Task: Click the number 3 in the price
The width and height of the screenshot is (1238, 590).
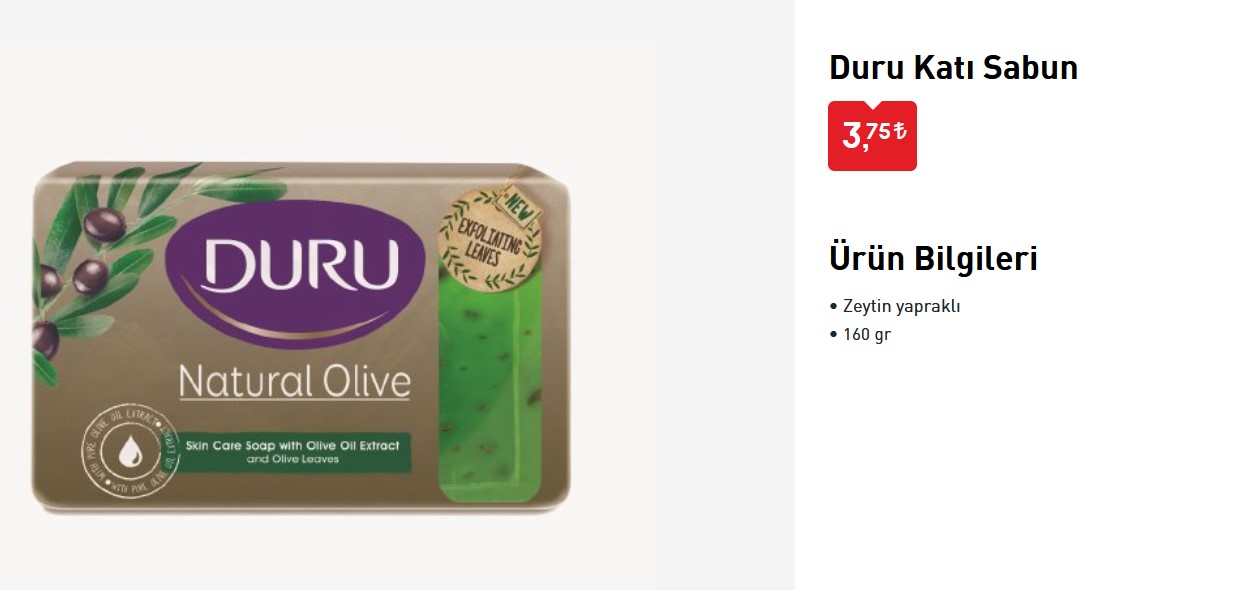Action: 852,136
